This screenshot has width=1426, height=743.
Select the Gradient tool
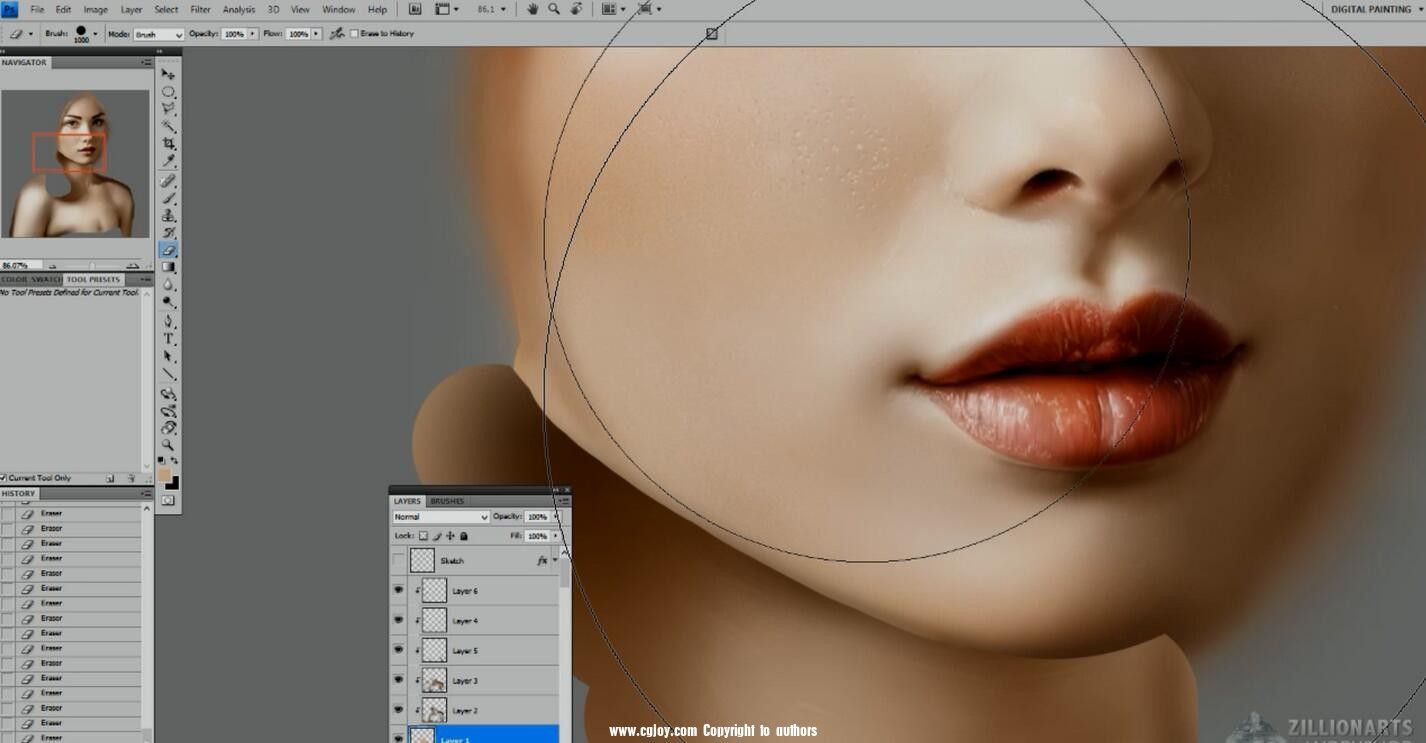tap(168, 267)
